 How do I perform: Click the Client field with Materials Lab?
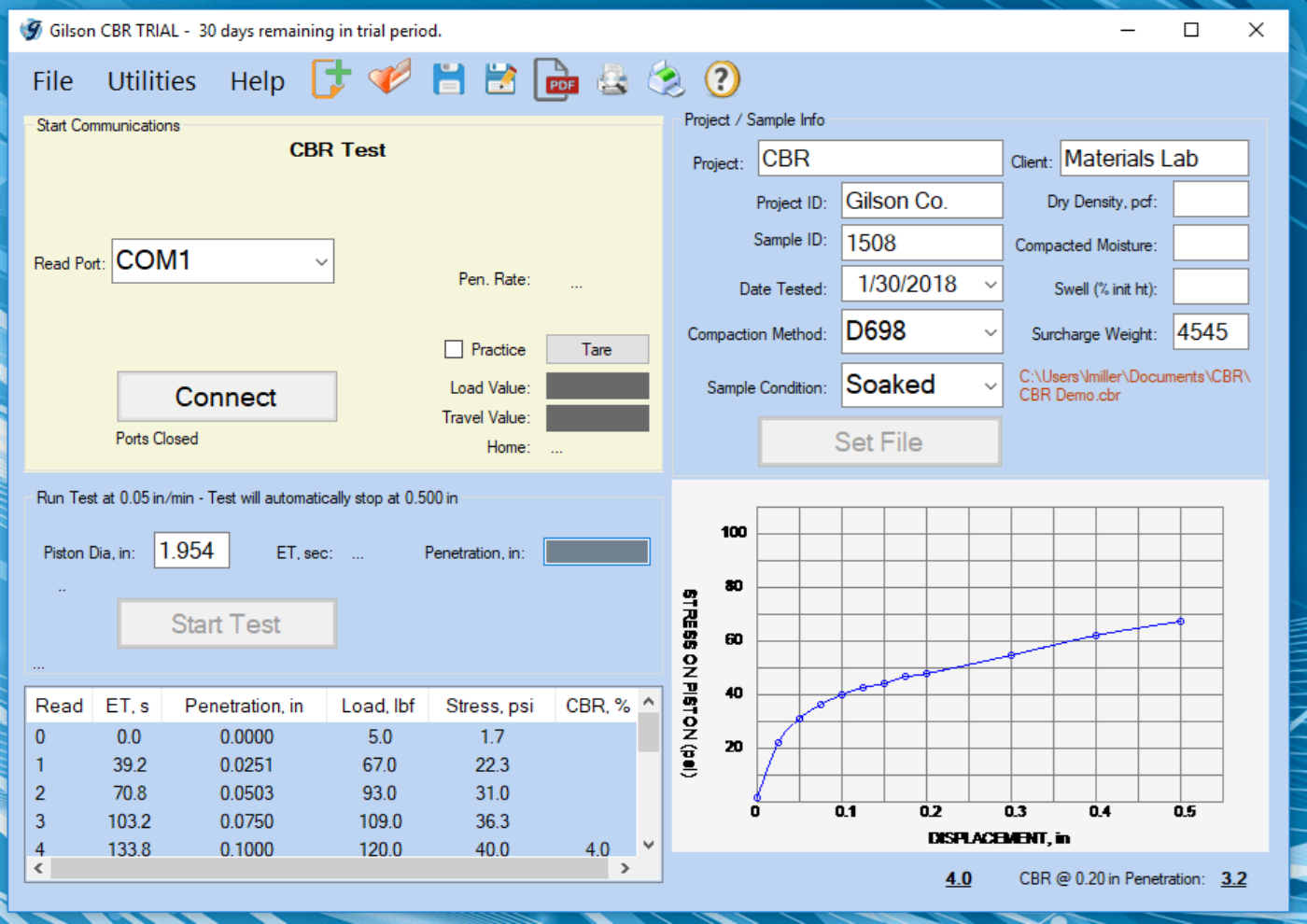point(1154,159)
